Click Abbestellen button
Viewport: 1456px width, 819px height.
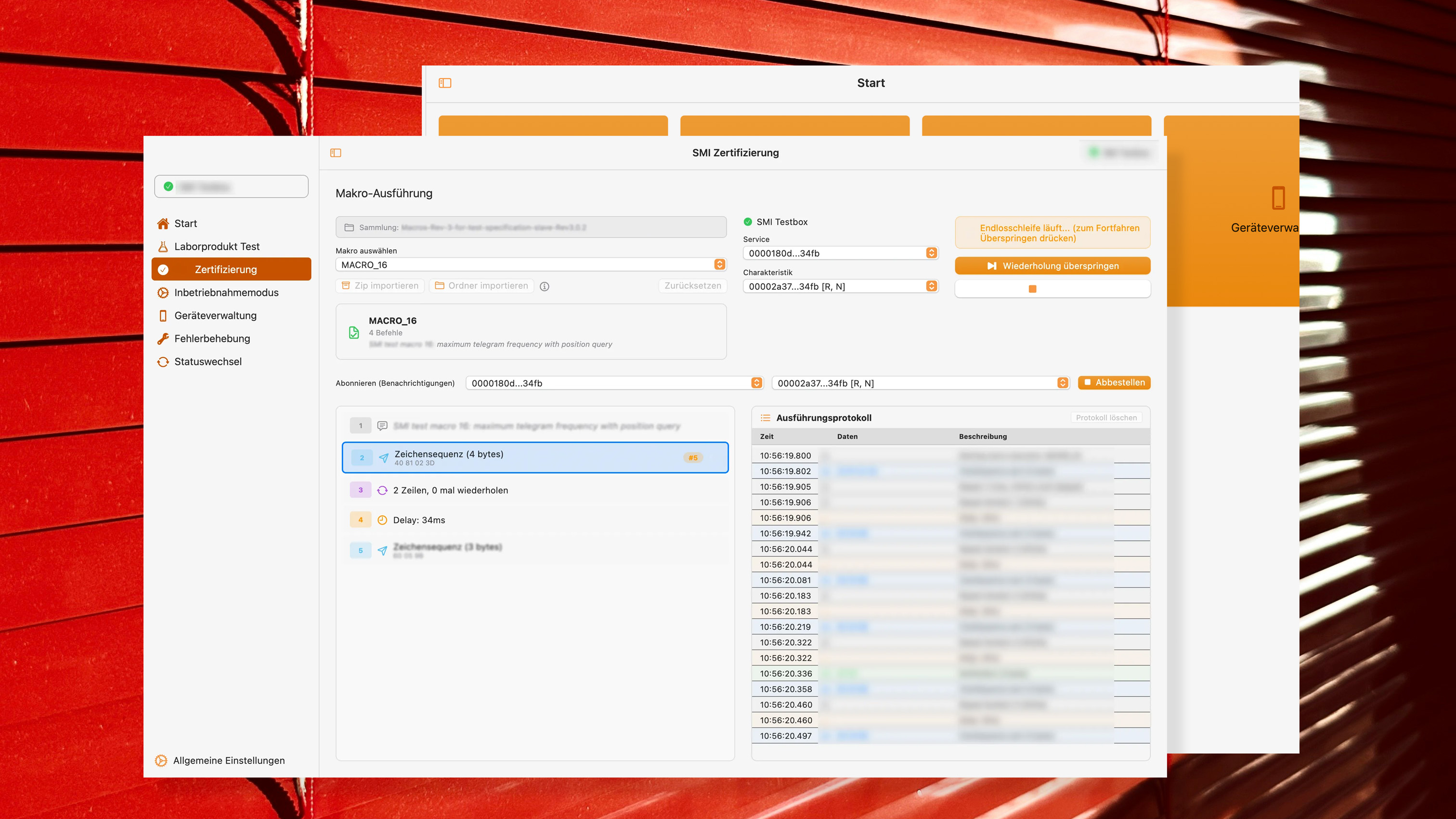tap(1114, 383)
